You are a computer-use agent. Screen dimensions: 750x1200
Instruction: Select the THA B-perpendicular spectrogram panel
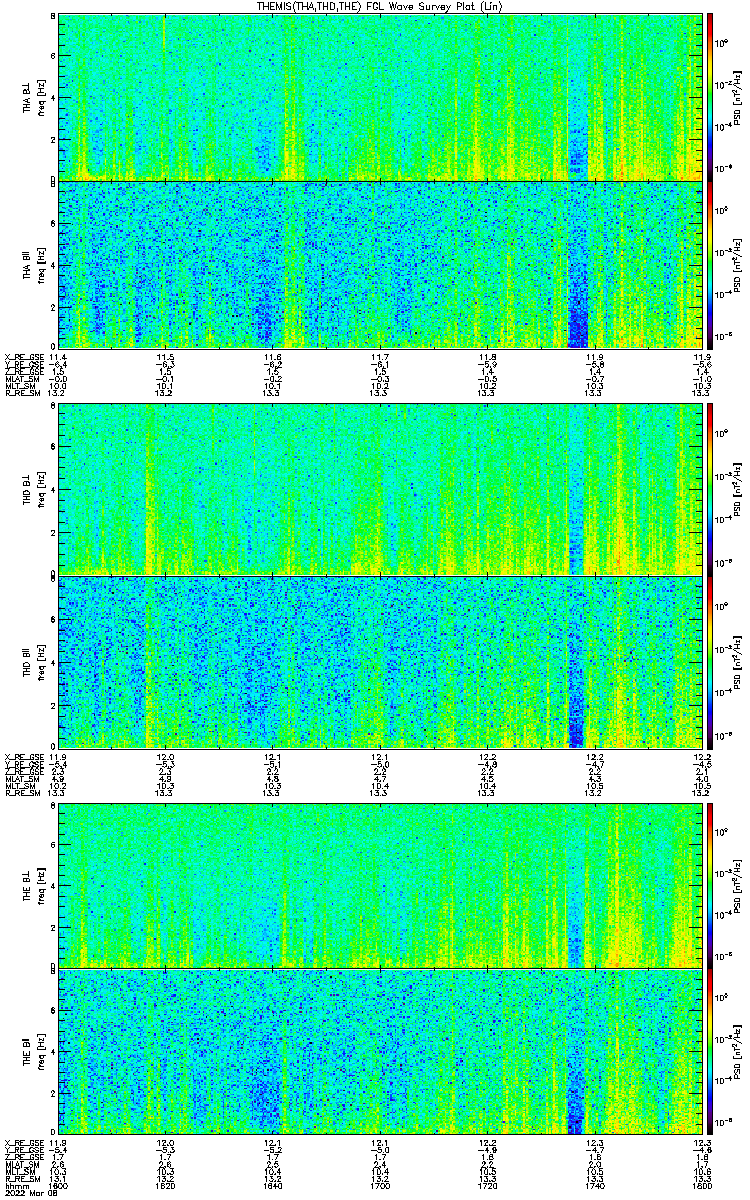click(x=381, y=96)
